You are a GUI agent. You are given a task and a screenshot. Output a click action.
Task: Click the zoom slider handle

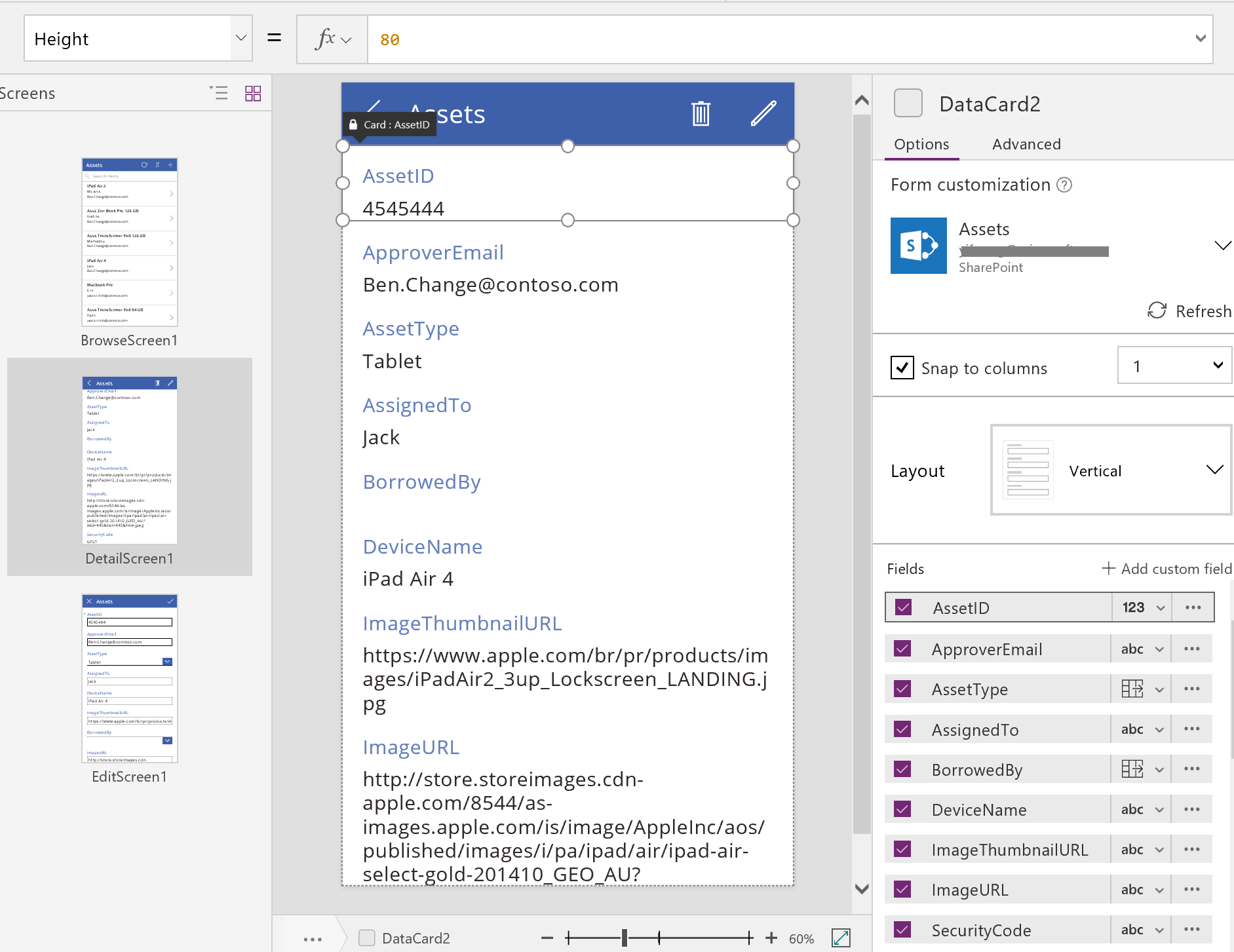pyautogui.click(x=625, y=938)
